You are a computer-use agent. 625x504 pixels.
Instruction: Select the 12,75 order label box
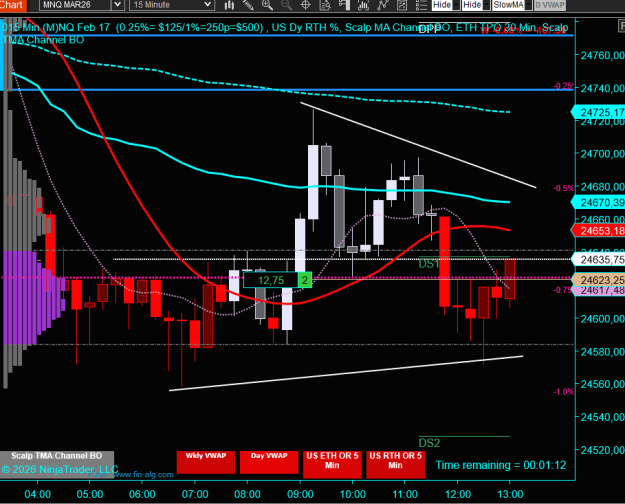click(x=271, y=280)
